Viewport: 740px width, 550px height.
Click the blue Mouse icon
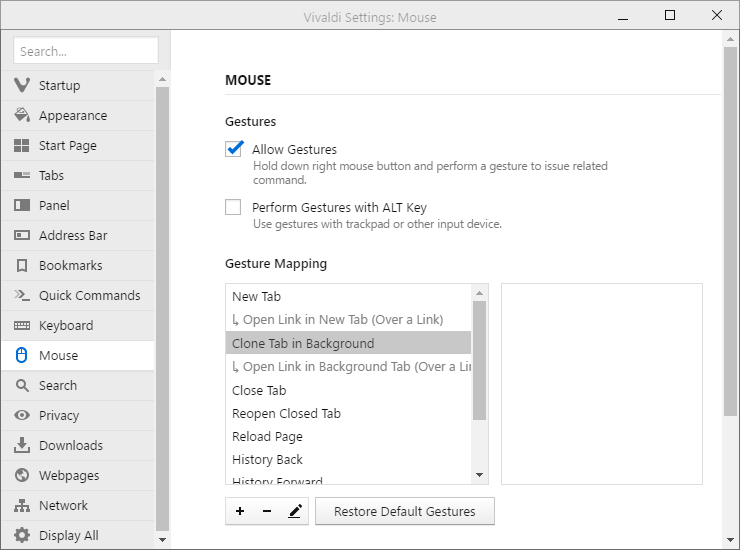tap(22, 355)
